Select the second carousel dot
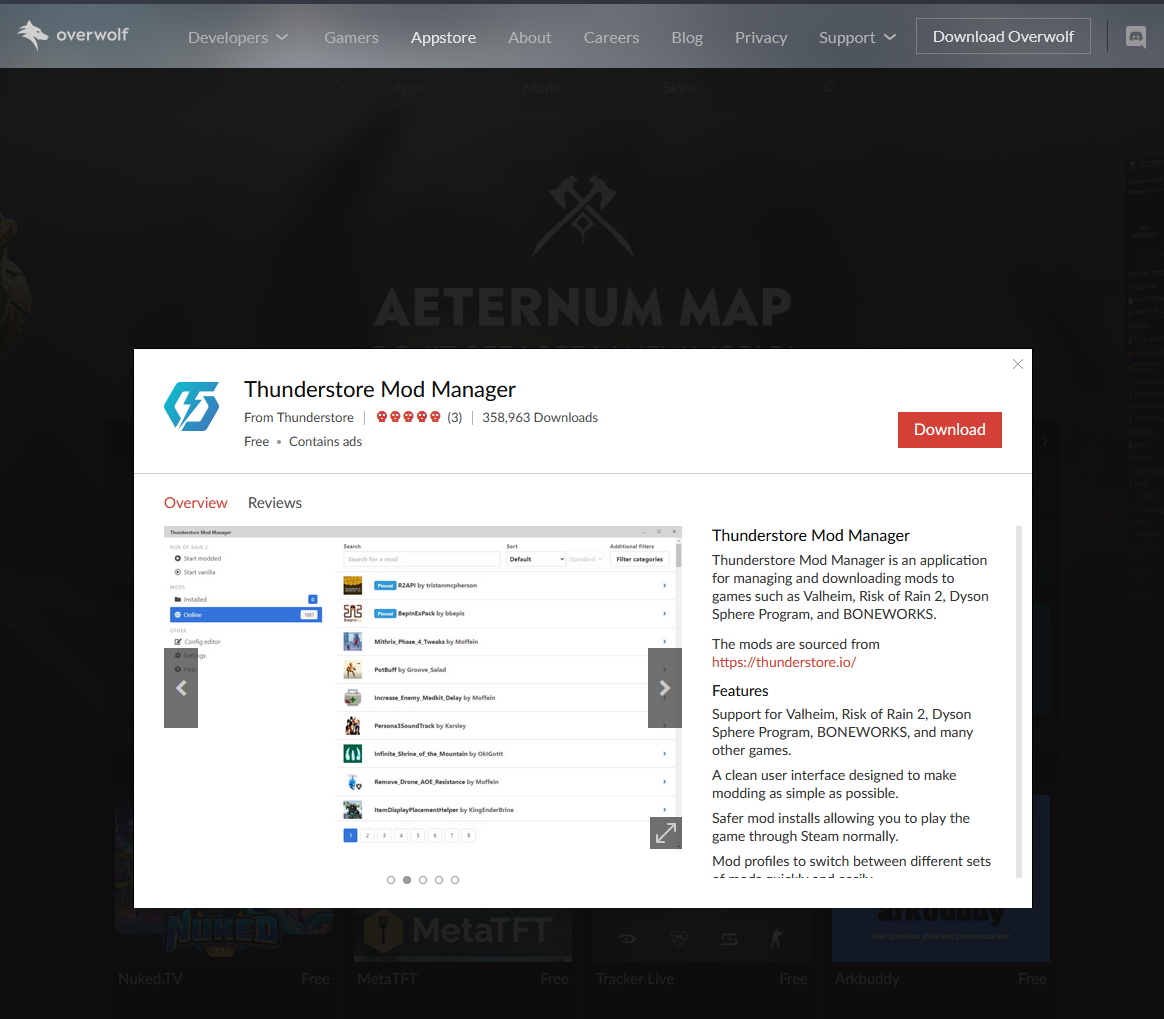 pos(407,880)
